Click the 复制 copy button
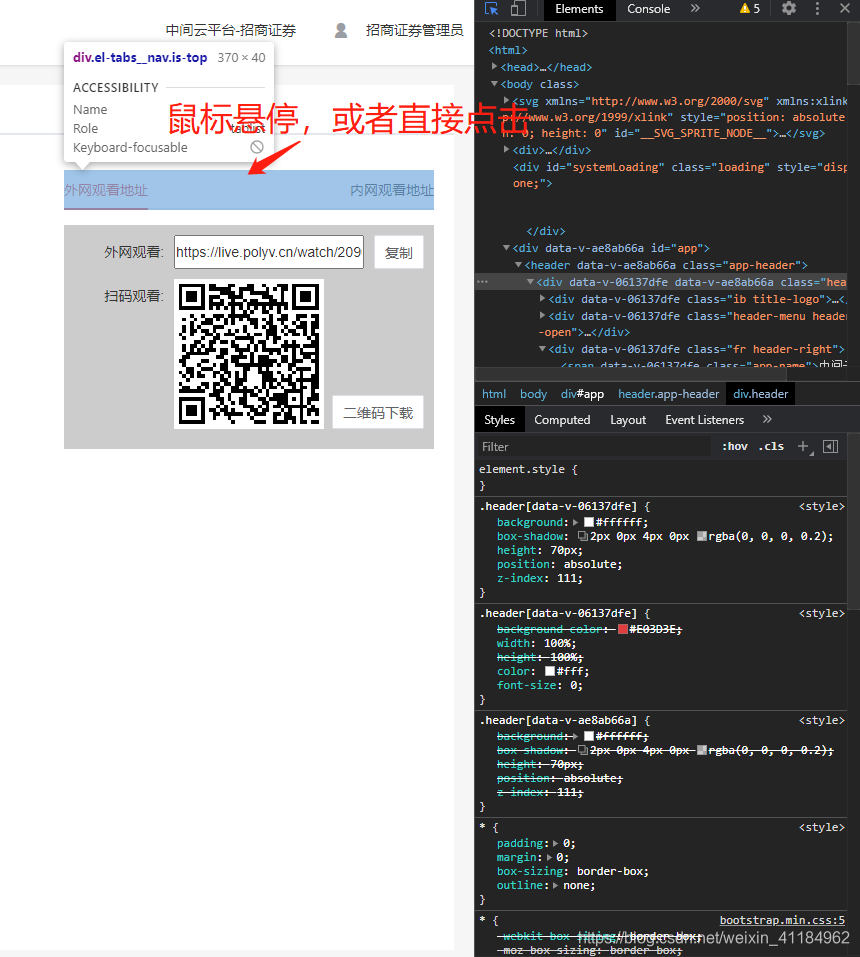The image size is (860, 957). tap(399, 252)
